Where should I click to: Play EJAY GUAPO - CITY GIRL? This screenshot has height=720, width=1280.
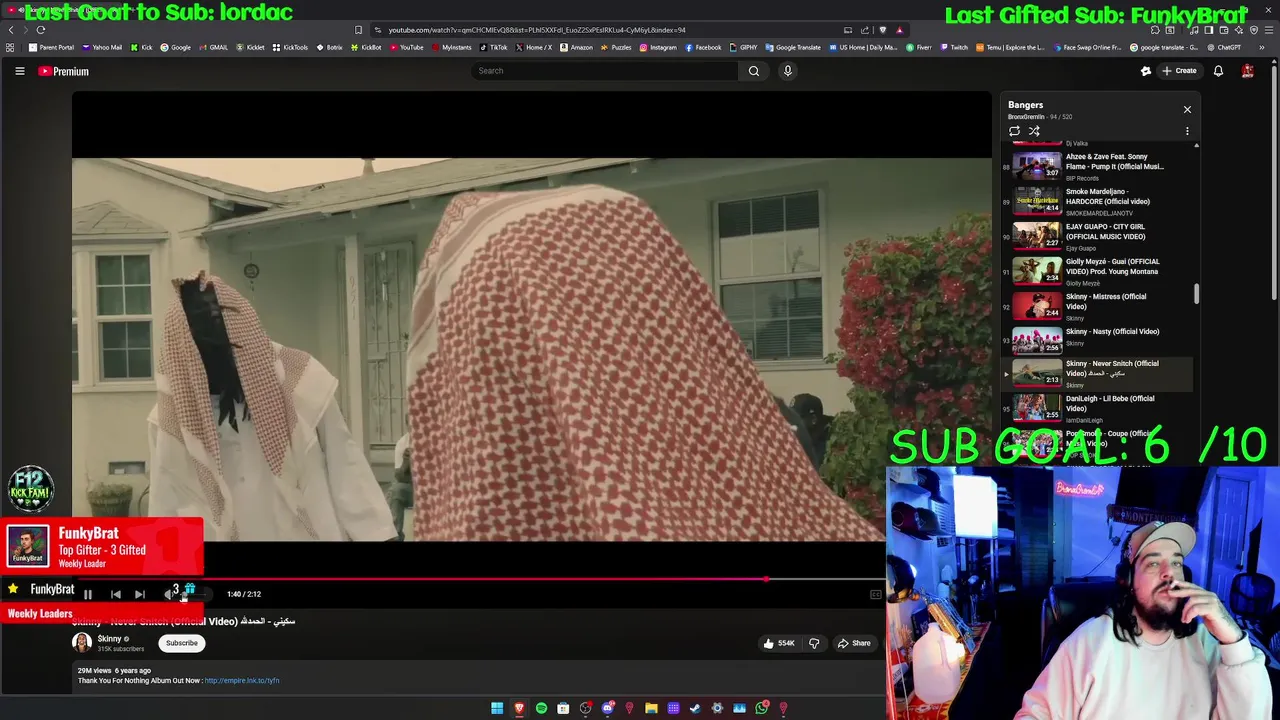tap(1098, 236)
